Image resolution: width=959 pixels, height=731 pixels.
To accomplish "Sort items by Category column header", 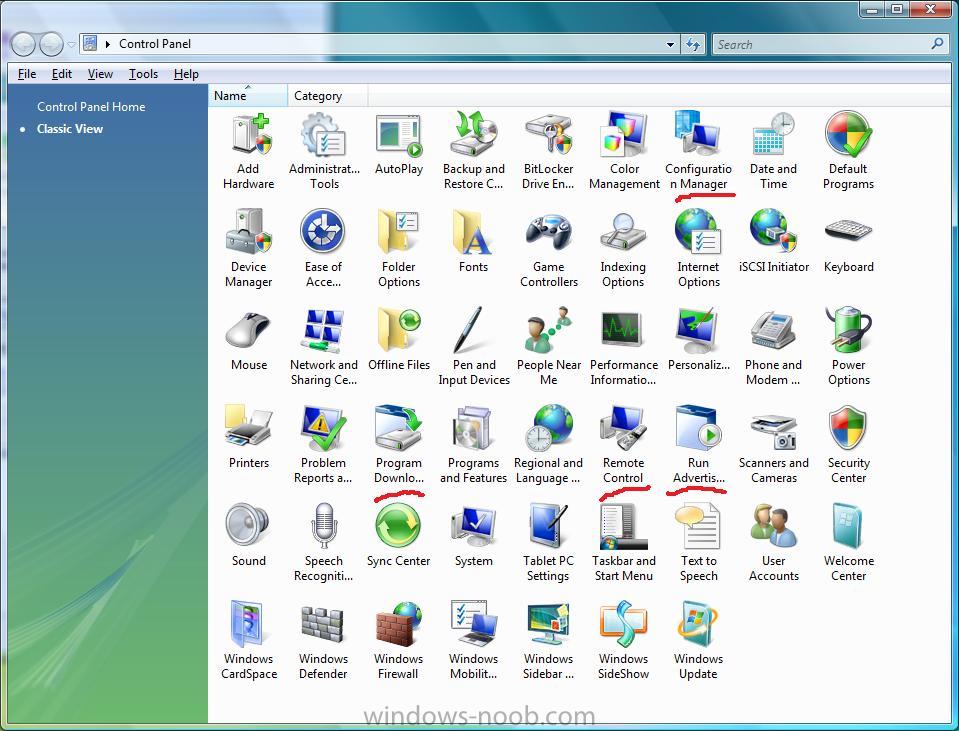I will click(x=328, y=96).
